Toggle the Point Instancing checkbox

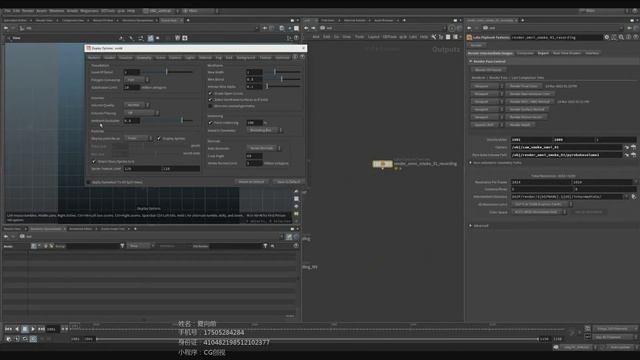[211, 122]
